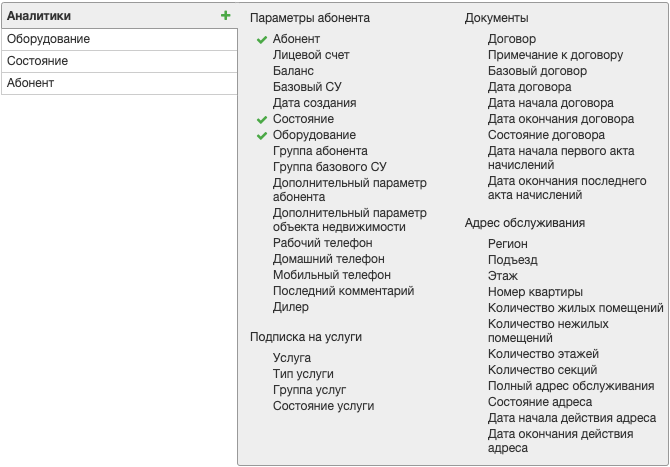Image resolution: width=670 pixels, height=467 pixels.
Task: Select Абонент row in Аналитики list
Action: (119, 83)
